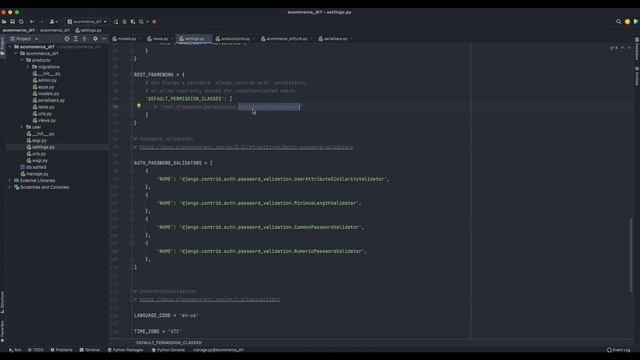Click 'DEFAULT_PERMISSION_CLASSES' editor breadcrumb

click(169, 342)
